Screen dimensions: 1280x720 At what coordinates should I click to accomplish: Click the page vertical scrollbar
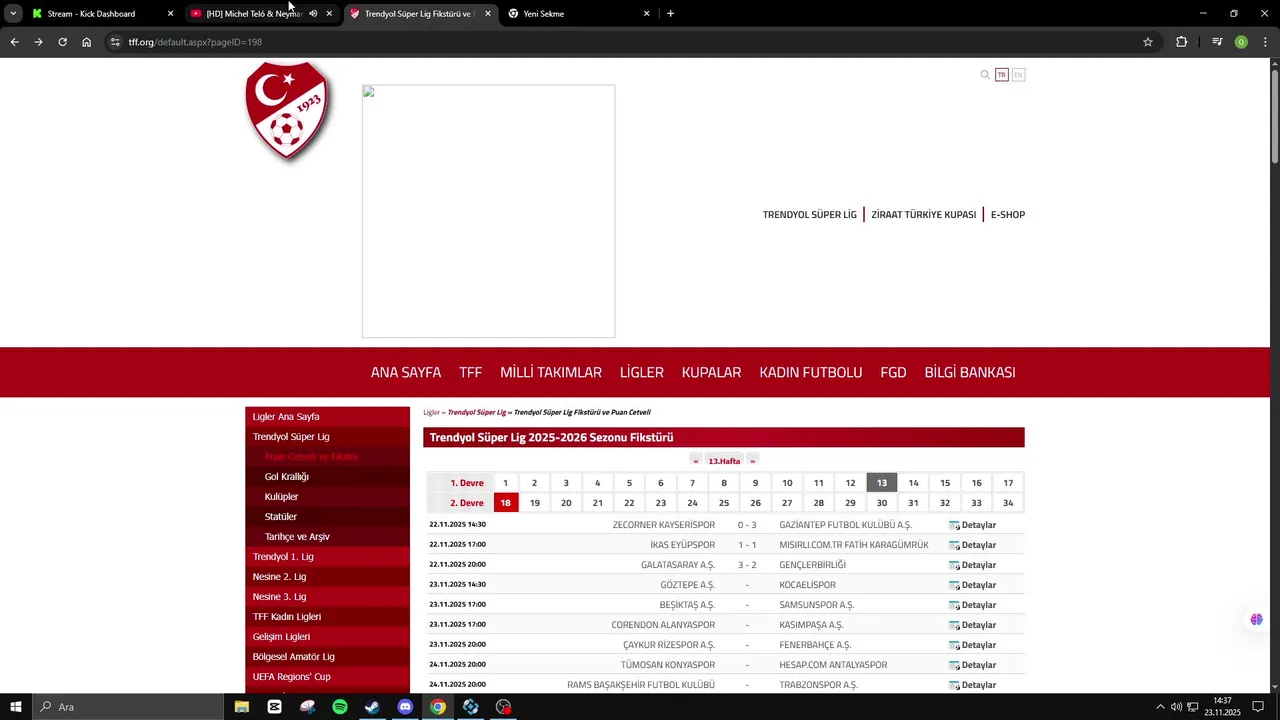pos(1275,115)
